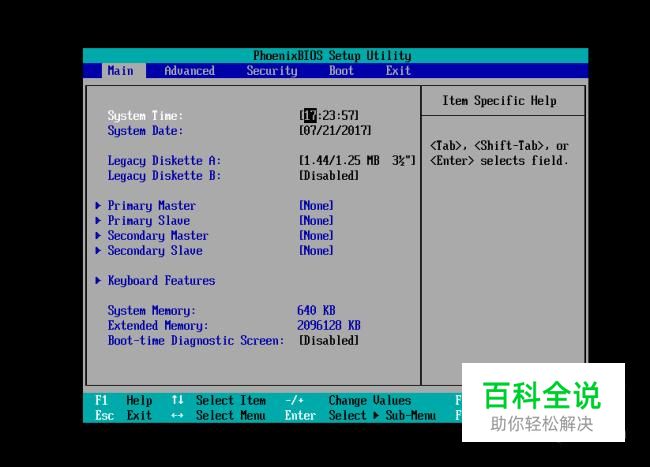Viewport: 650px width, 467px height.
Task: Select the System Date value 07/21/2017
Action: click(x=335, y=131)
